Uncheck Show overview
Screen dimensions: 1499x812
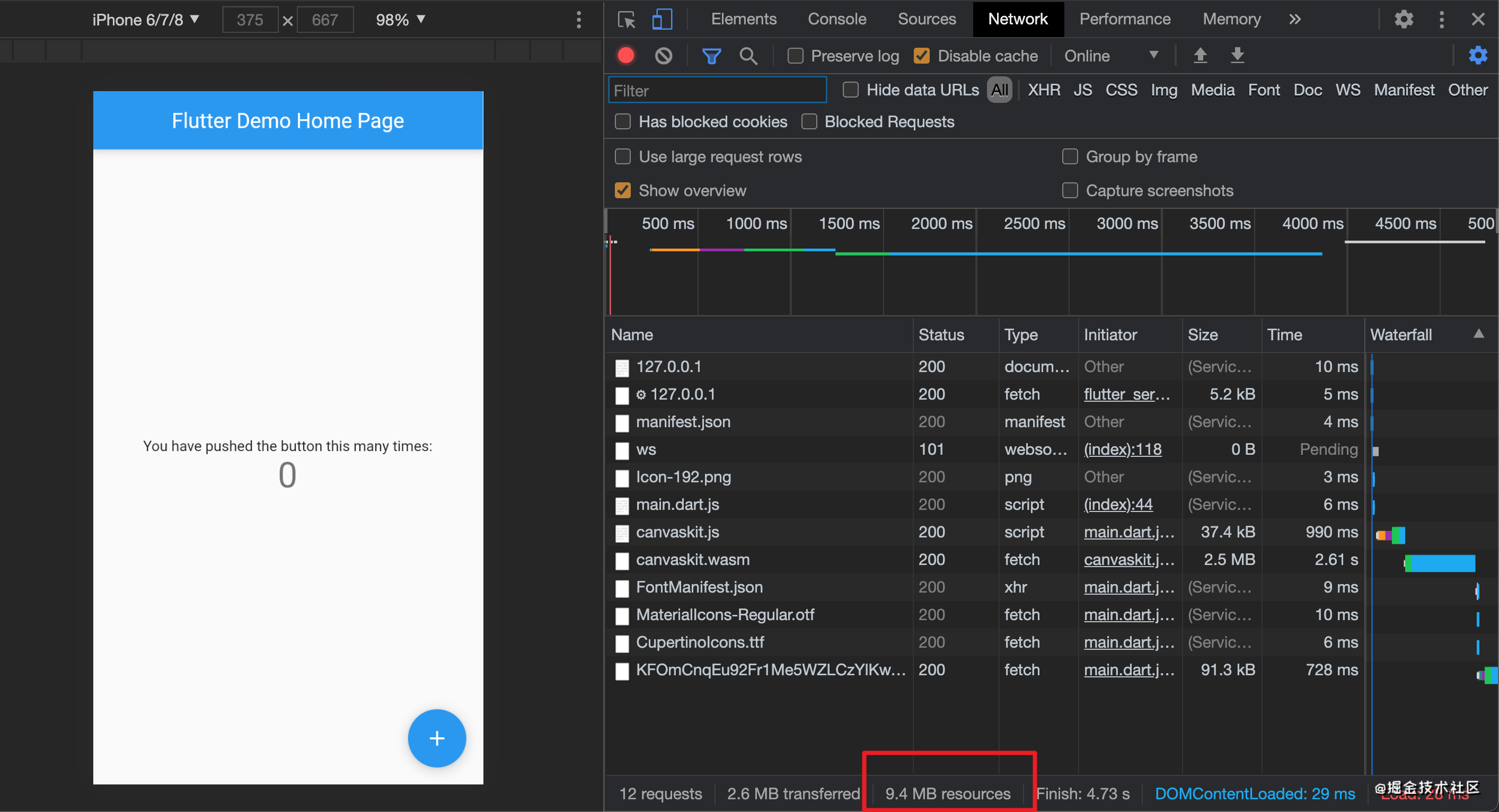pyautogui.click(x=623, y=190)
